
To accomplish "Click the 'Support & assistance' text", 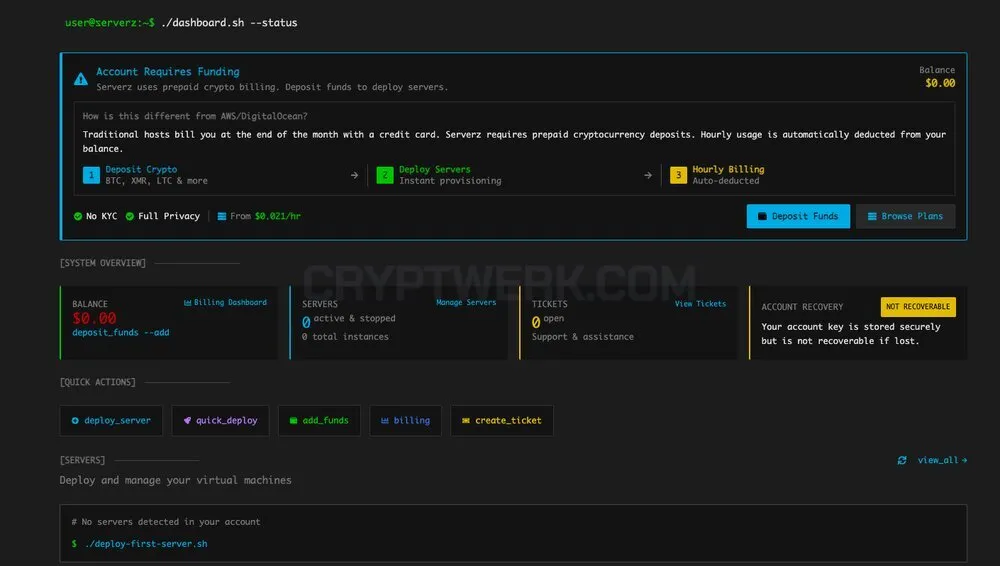I will [583, 336].
